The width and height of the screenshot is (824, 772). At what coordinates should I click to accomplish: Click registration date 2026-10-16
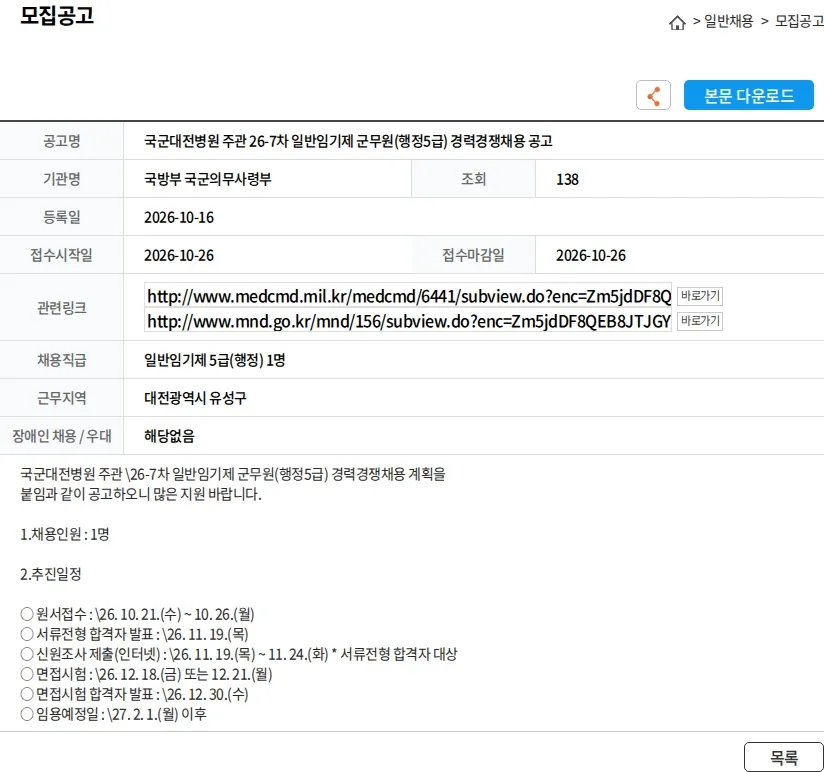click(179, 218)
